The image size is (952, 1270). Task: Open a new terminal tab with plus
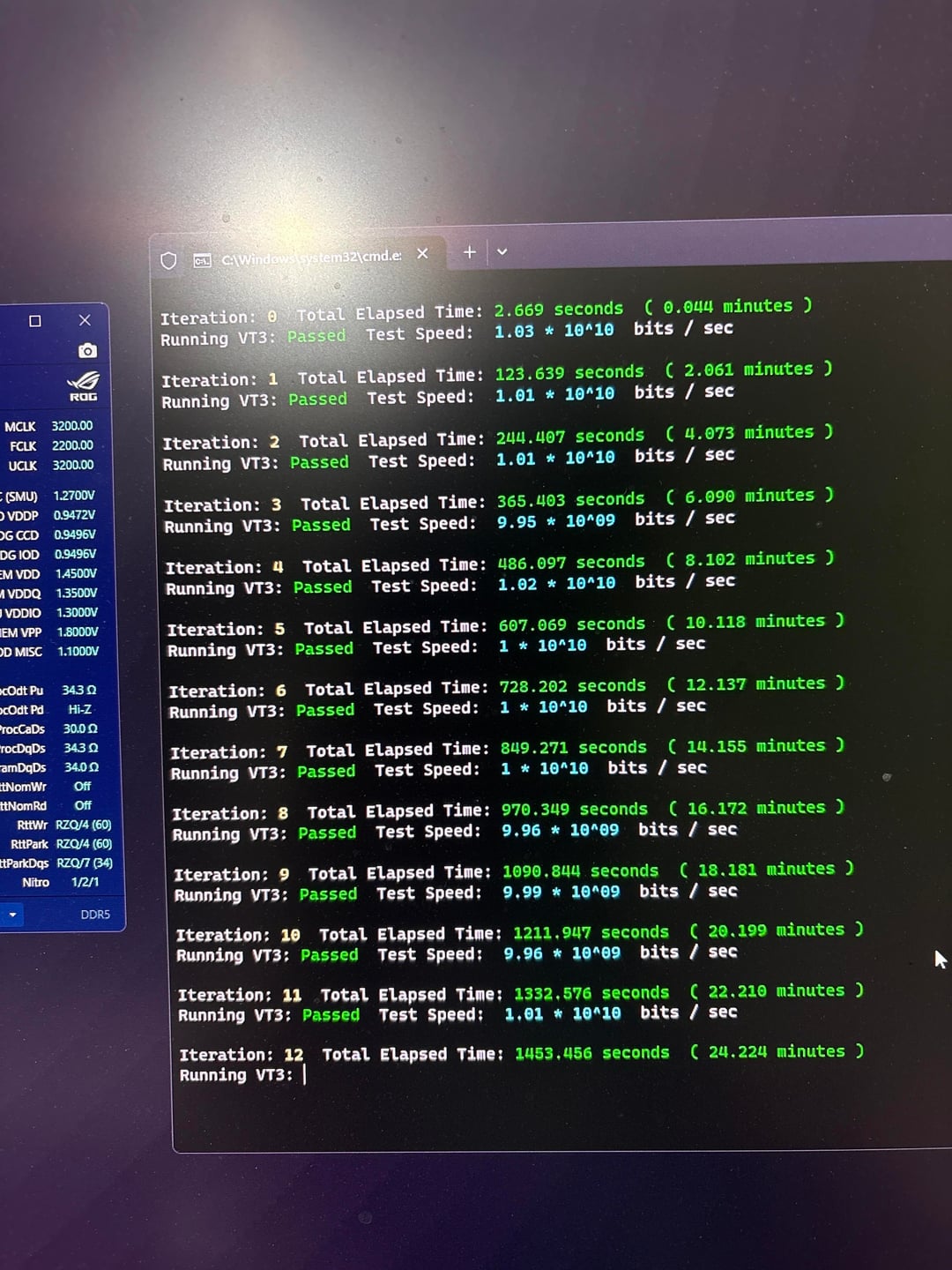click(470, 252)
